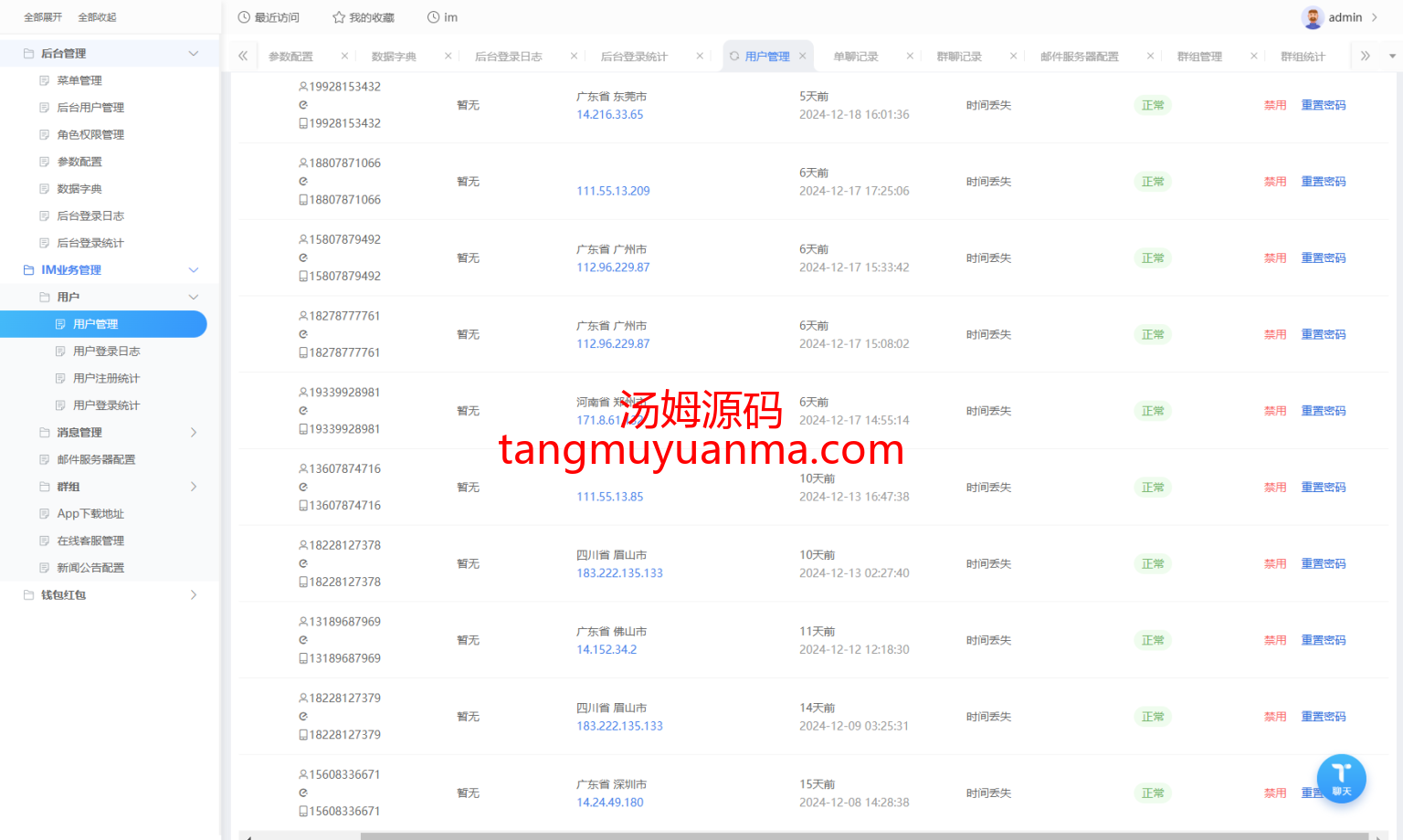Image resolution: width=1403 pixels, height=840 pixels.
Task: Open 我的收藏 star favorites
Action: point(364,17)
